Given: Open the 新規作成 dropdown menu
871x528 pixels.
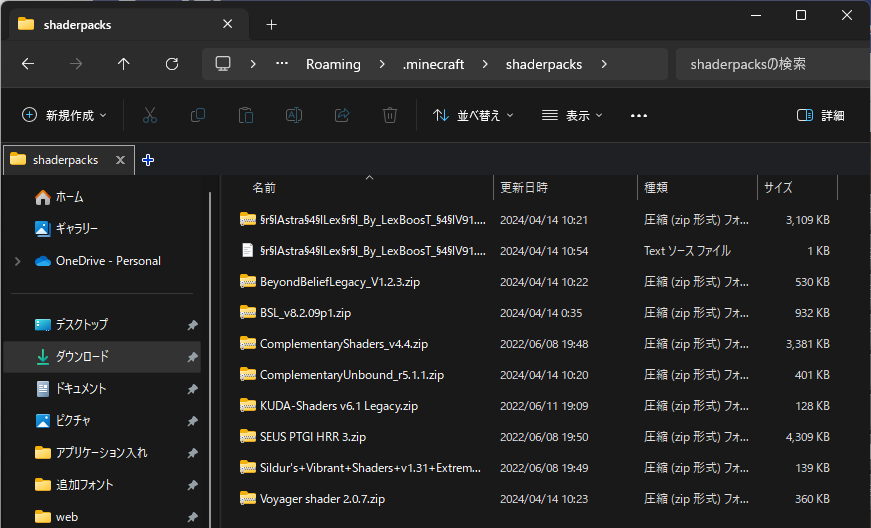Looking at the screenshot, I should tap(65, 115).
